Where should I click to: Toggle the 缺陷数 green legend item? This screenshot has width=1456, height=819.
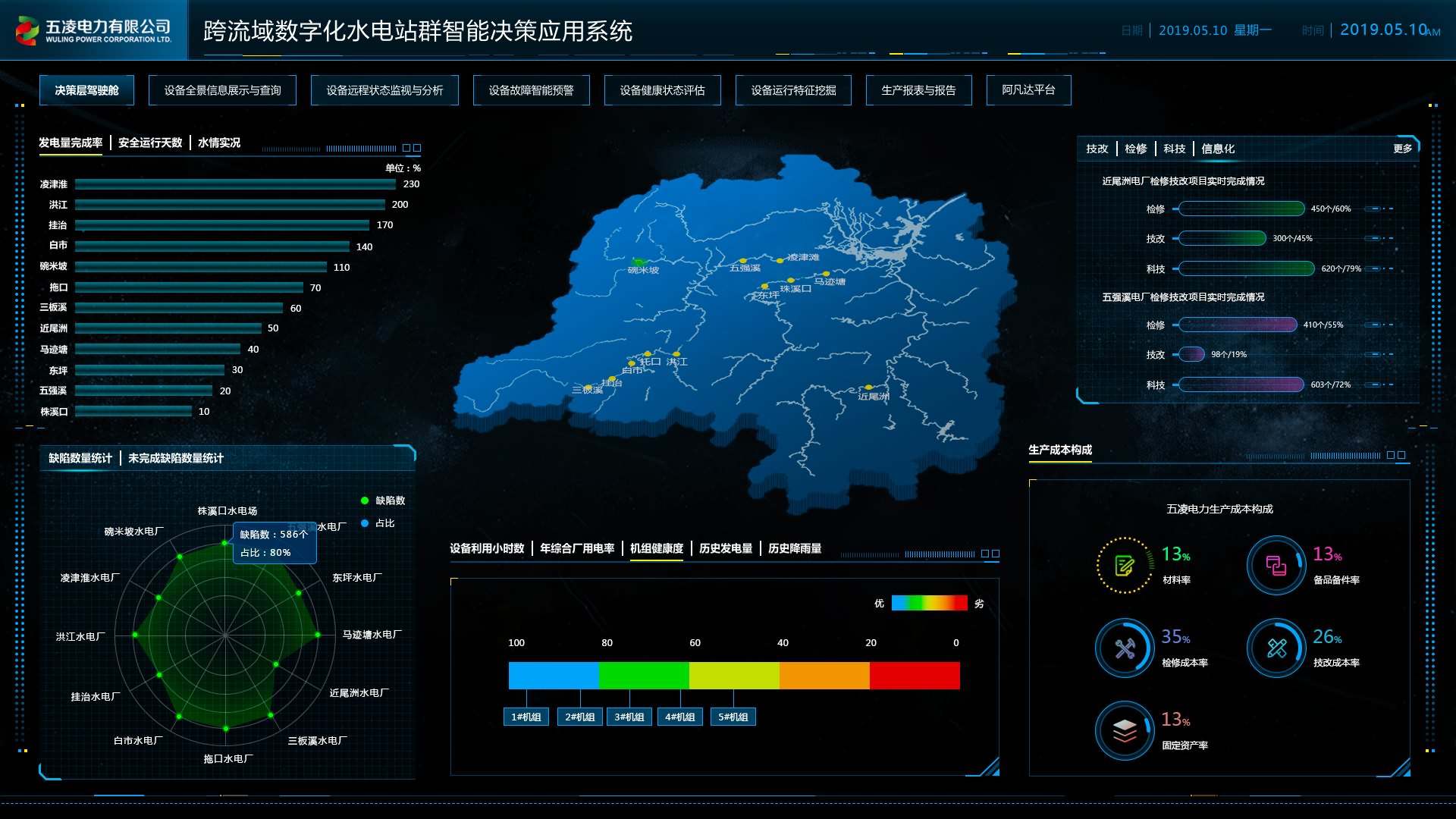(x=383, y=500)
